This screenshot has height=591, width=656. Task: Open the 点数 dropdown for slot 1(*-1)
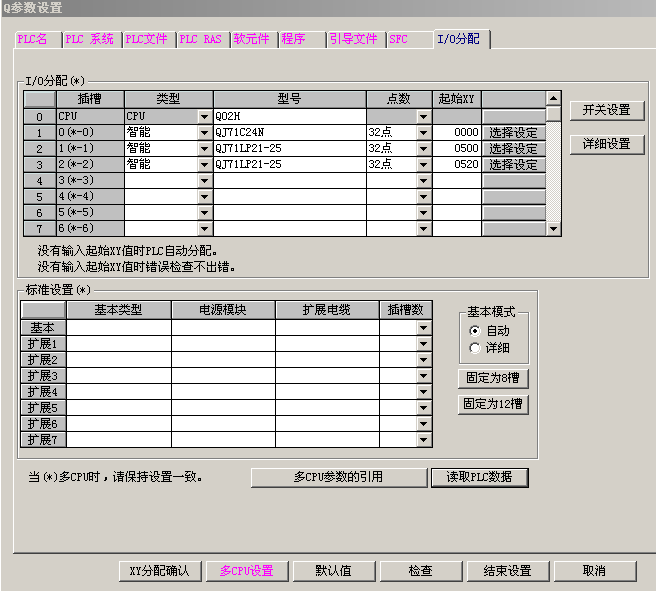pos(423,148)
